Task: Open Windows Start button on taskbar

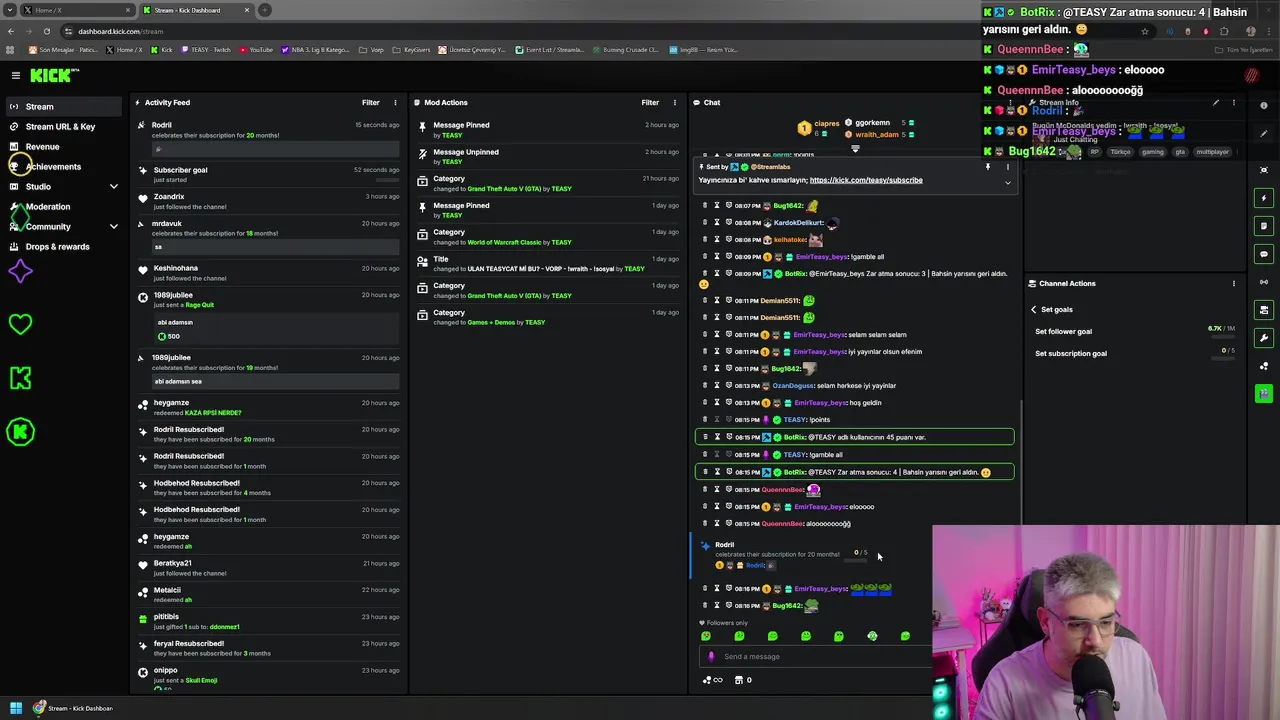Action: (16, 708)
